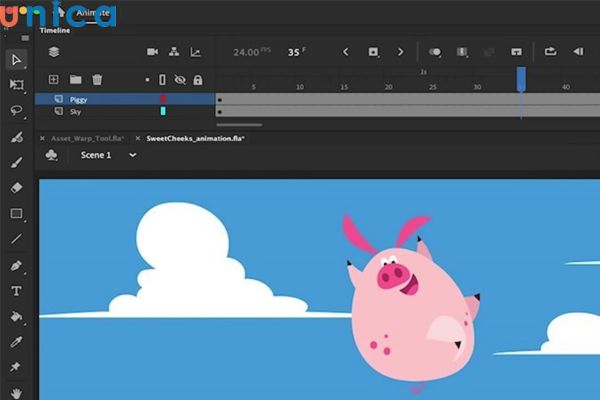Open the layer view options stack icon
600x400 pixels.
[x=54, y=52]
